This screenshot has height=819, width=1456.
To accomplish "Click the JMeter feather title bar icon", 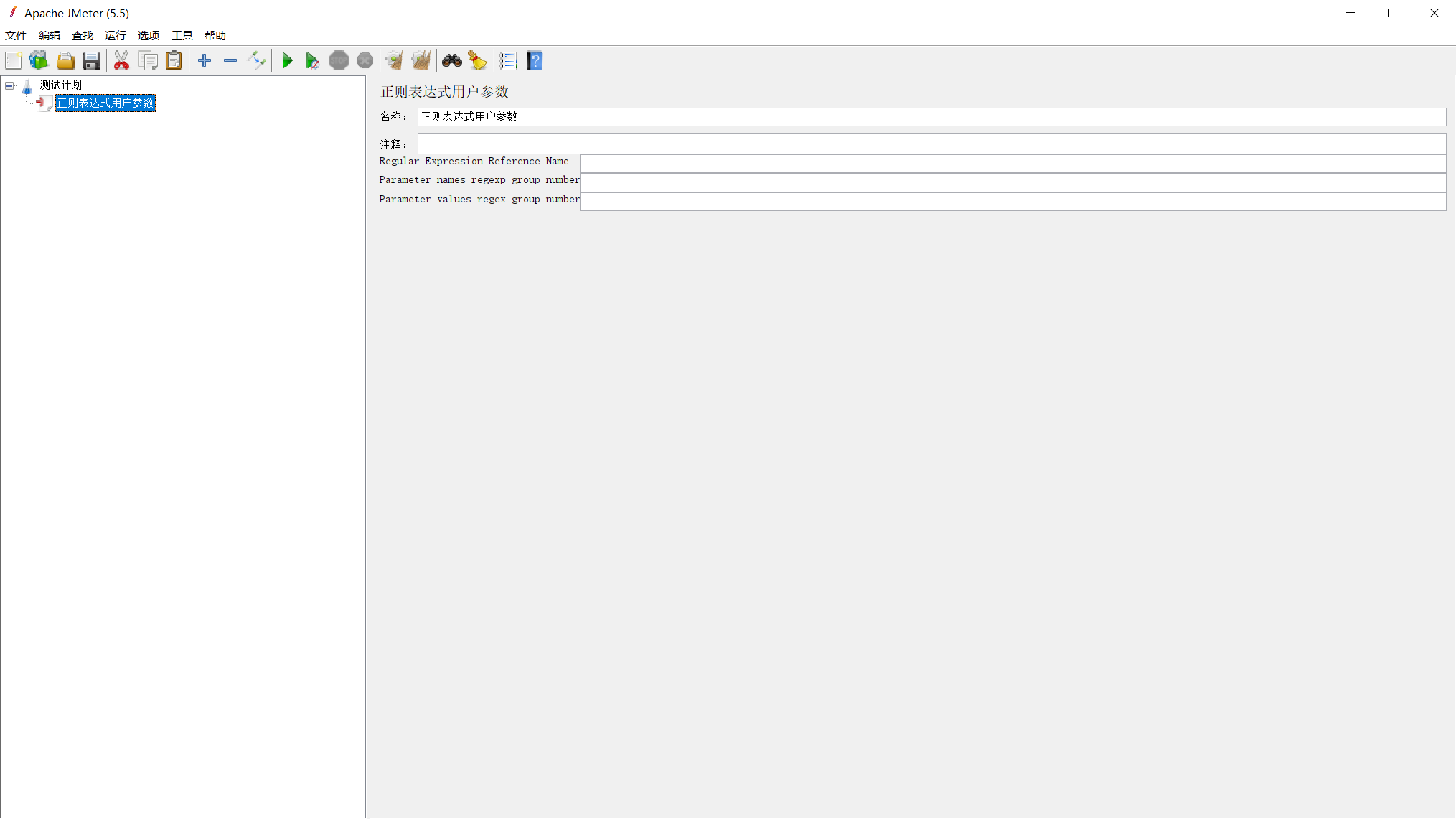I will (12, 13).
